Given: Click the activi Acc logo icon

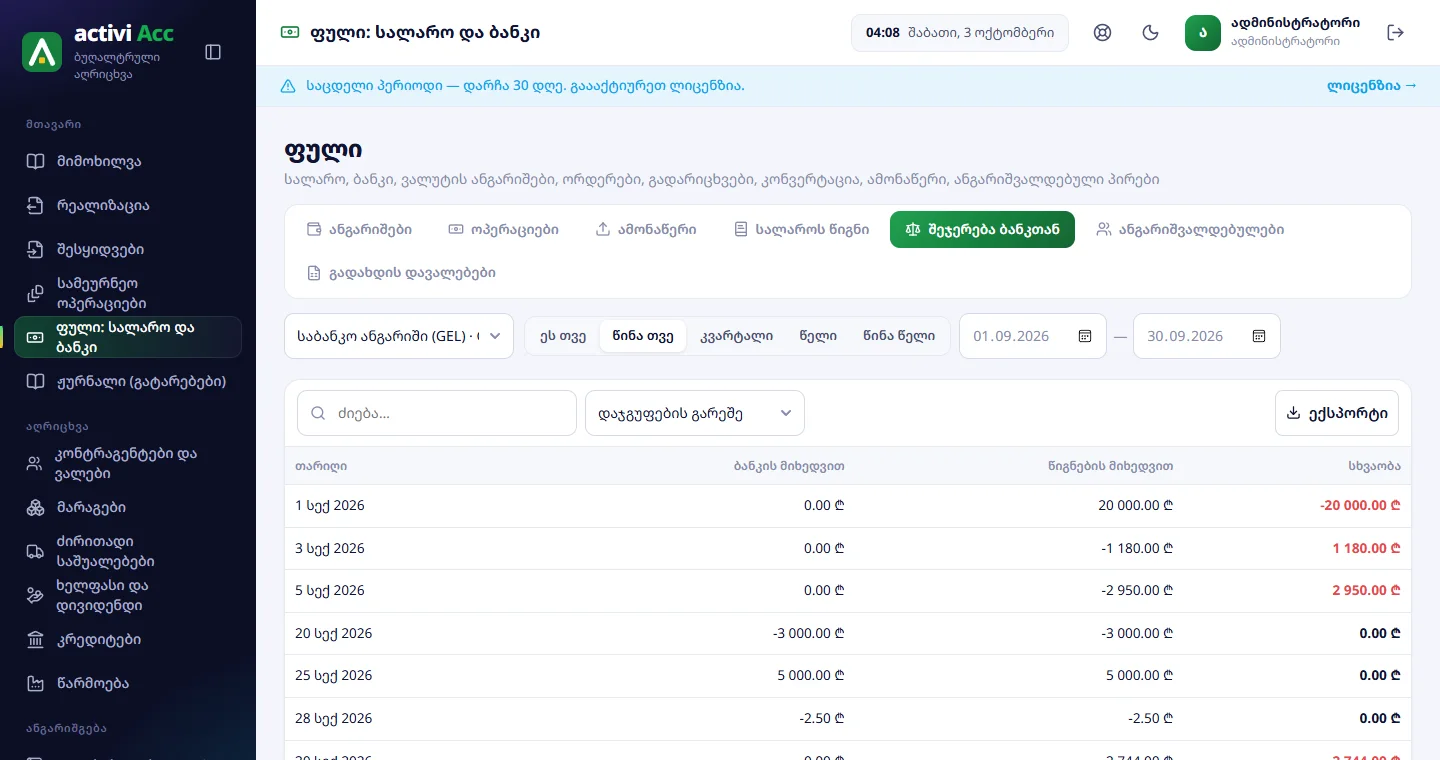Looking at the screenshot, I should pos(42,52).
